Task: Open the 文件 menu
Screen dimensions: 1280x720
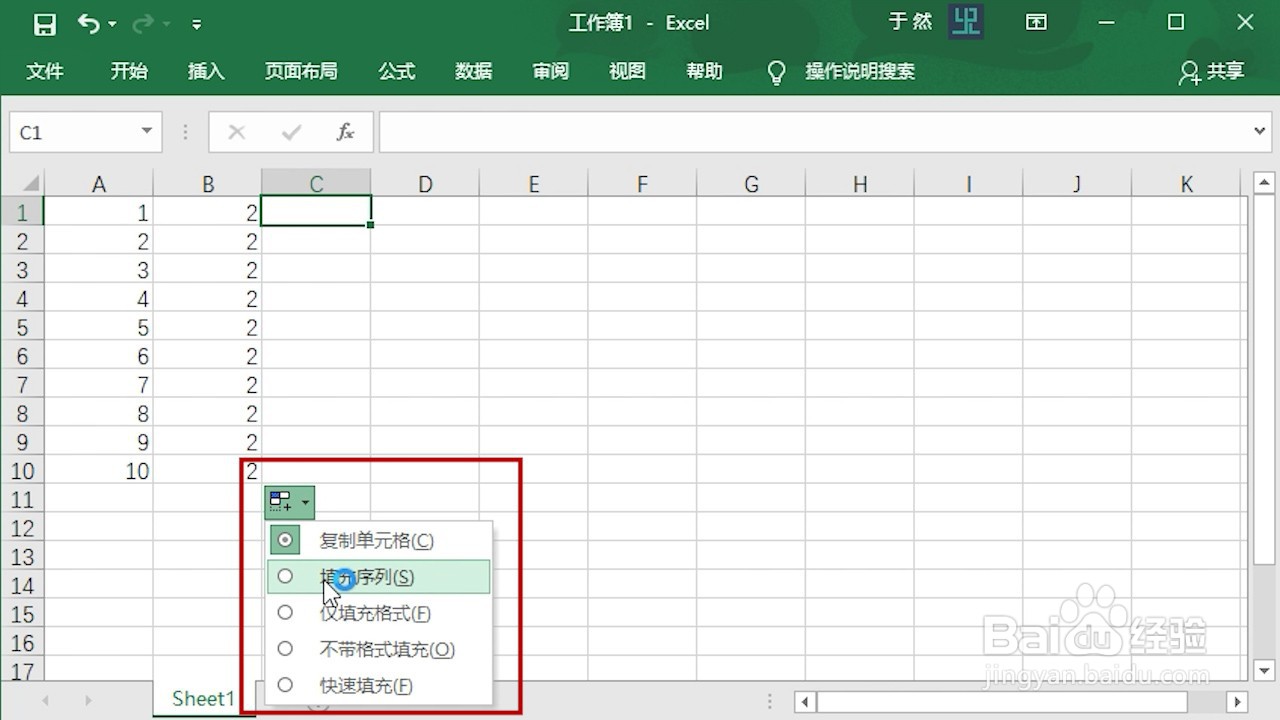Action: click(45, 71)
